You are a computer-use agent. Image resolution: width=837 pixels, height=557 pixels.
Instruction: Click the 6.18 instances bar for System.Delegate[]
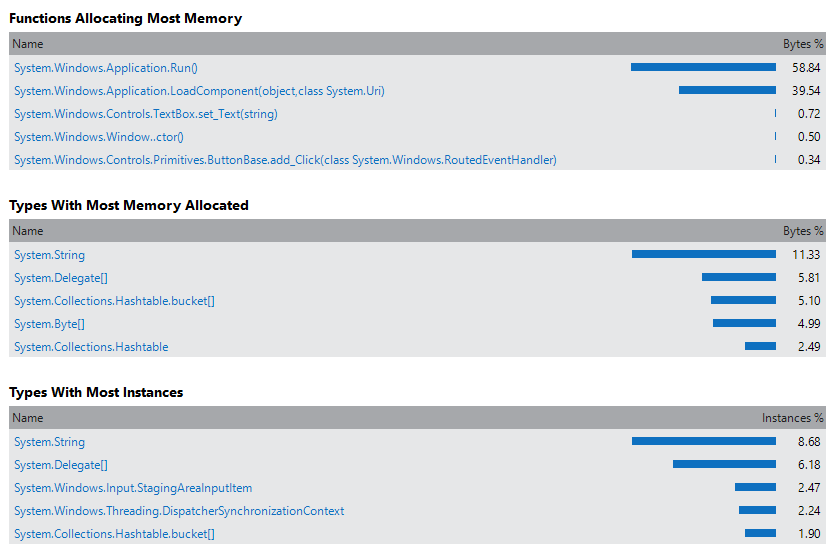(724, 465)
